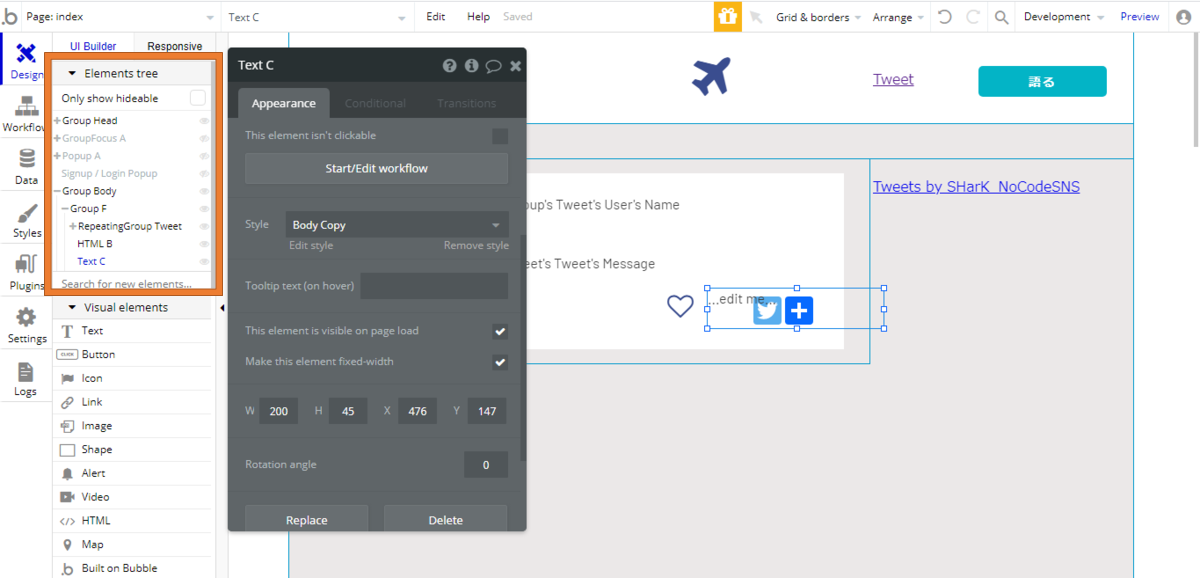Open the help question mark in Text C panel
Screen dimensions: 1200x578
[x=450, y=65]
